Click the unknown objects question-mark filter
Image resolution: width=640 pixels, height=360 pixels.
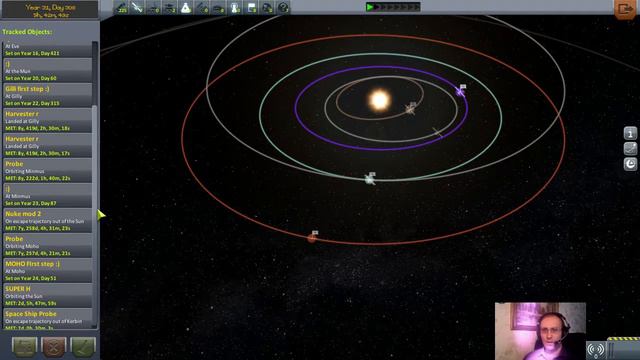coord(283,7)
